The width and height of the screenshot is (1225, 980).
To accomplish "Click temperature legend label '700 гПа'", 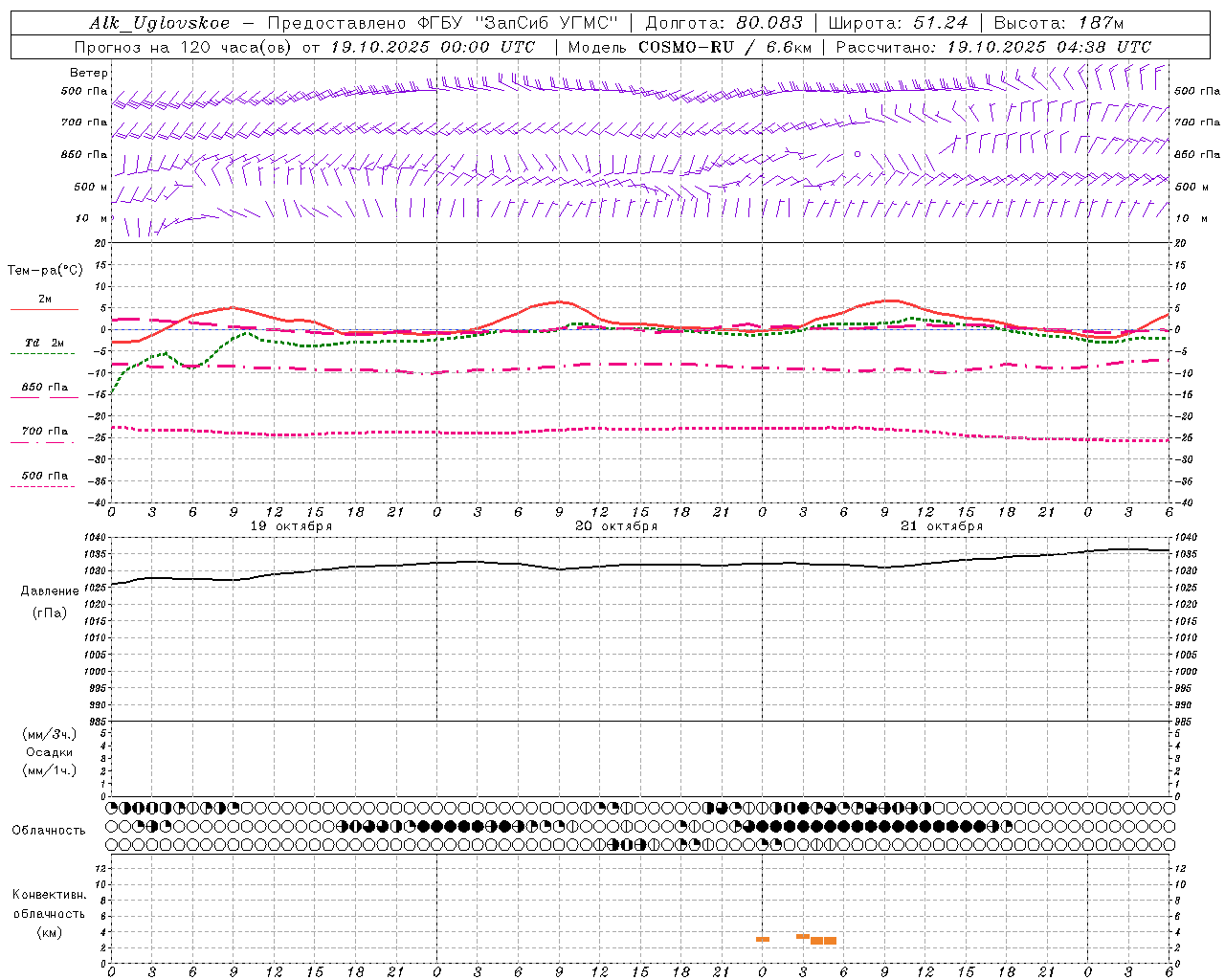I will [44, 432].
